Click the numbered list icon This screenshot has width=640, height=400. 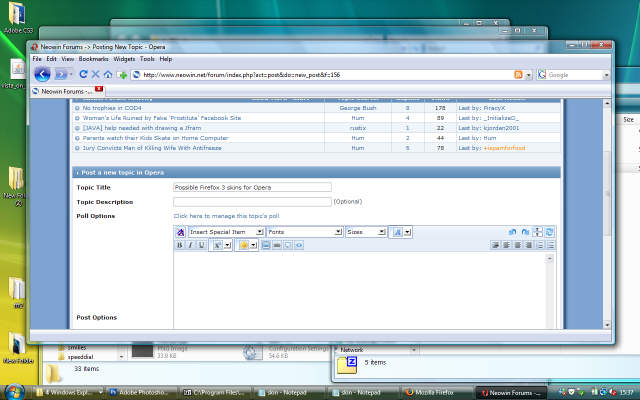(540, 245)
